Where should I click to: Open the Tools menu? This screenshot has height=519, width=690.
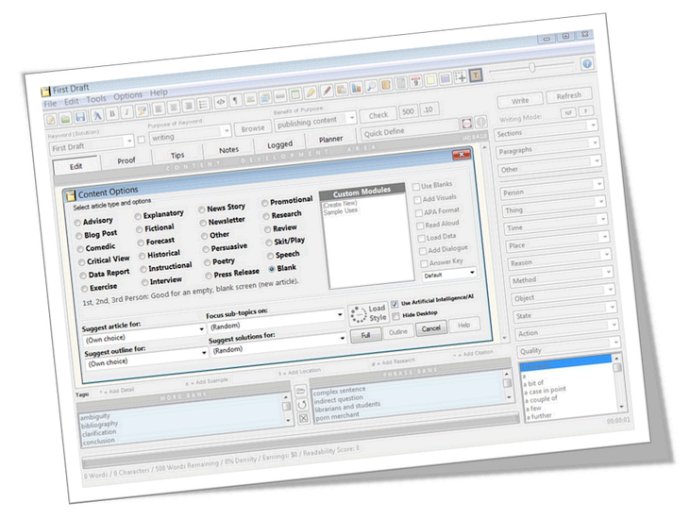coord(96,99)
